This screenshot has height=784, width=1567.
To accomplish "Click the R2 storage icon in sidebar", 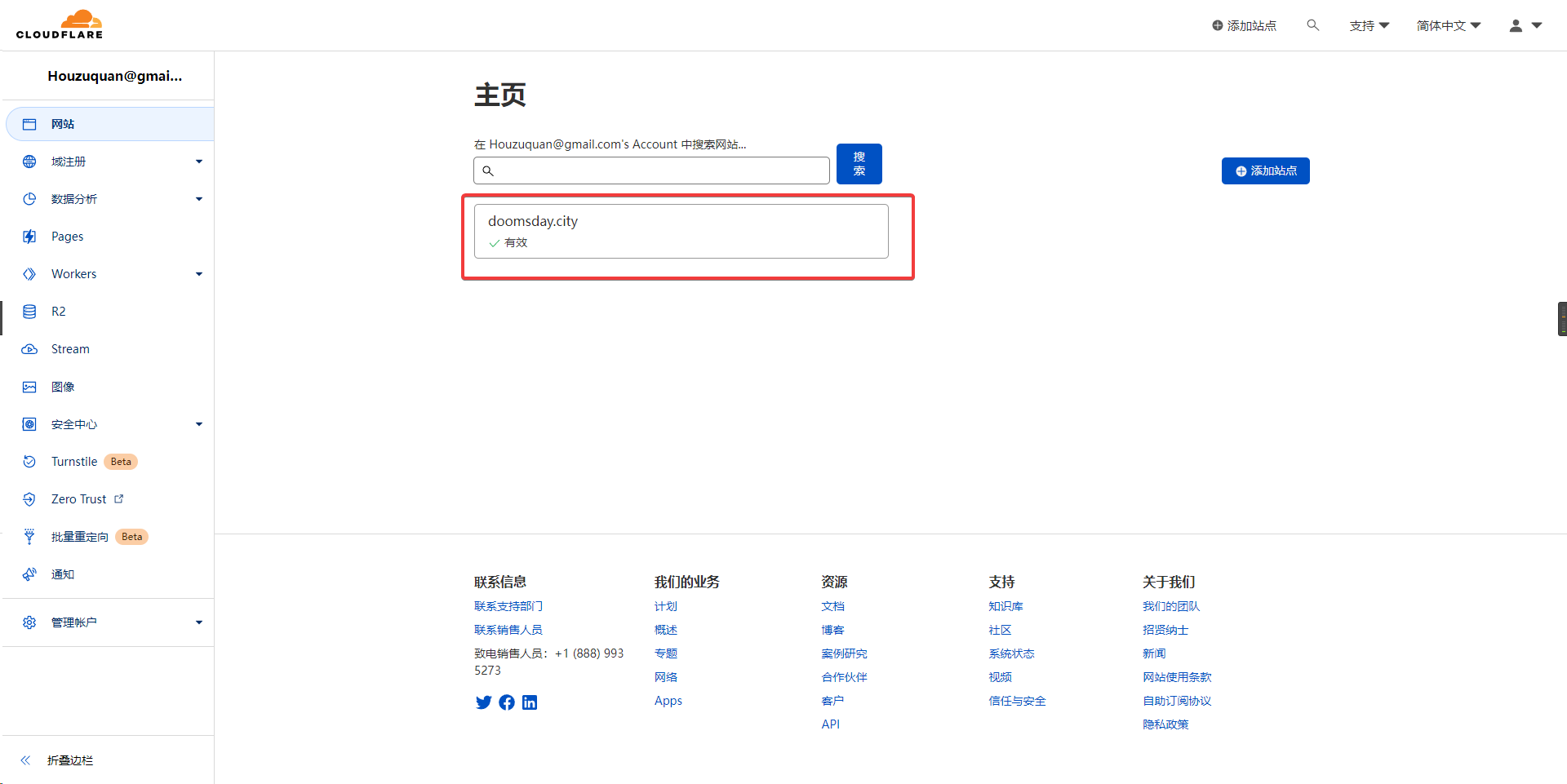I will point(29,312).
